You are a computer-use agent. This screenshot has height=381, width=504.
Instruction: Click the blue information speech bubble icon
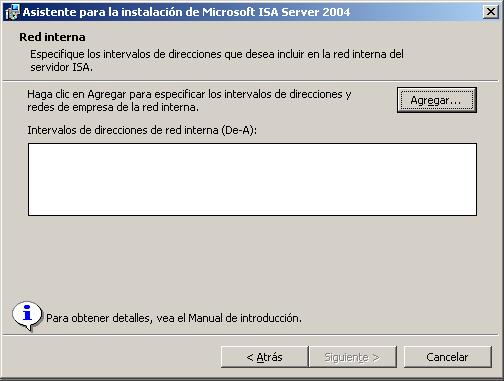click(x=27, y=315)
